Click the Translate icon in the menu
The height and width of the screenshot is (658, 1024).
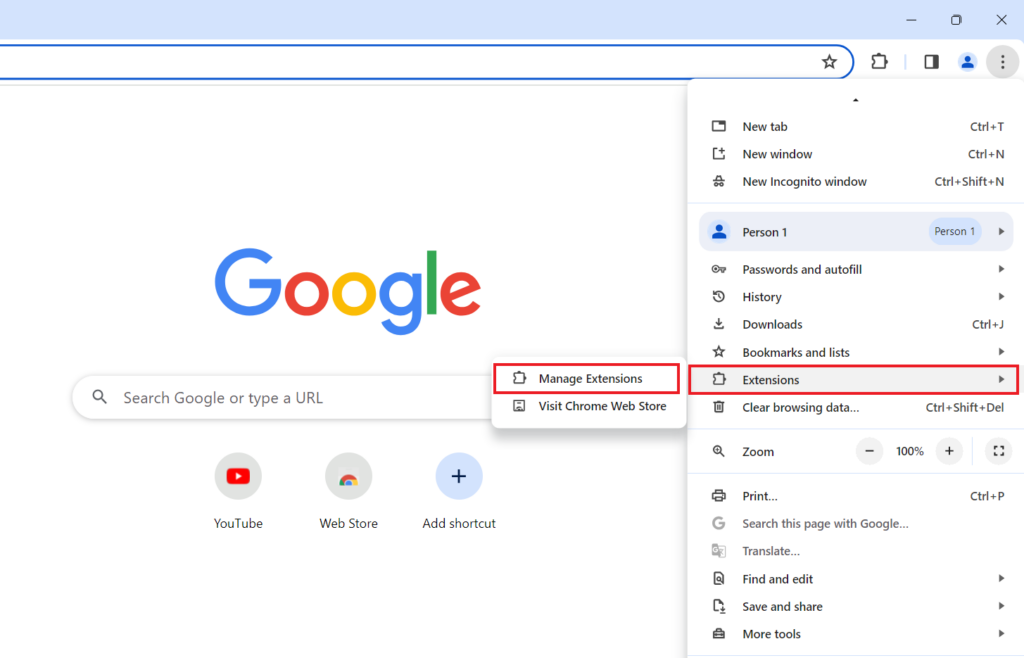(x=718, y=551)
